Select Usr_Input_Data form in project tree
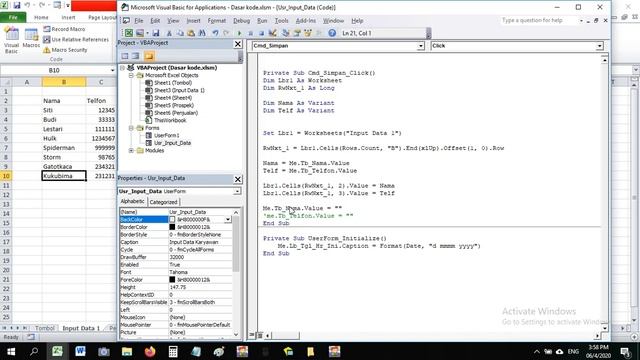 tap(172, 143)
